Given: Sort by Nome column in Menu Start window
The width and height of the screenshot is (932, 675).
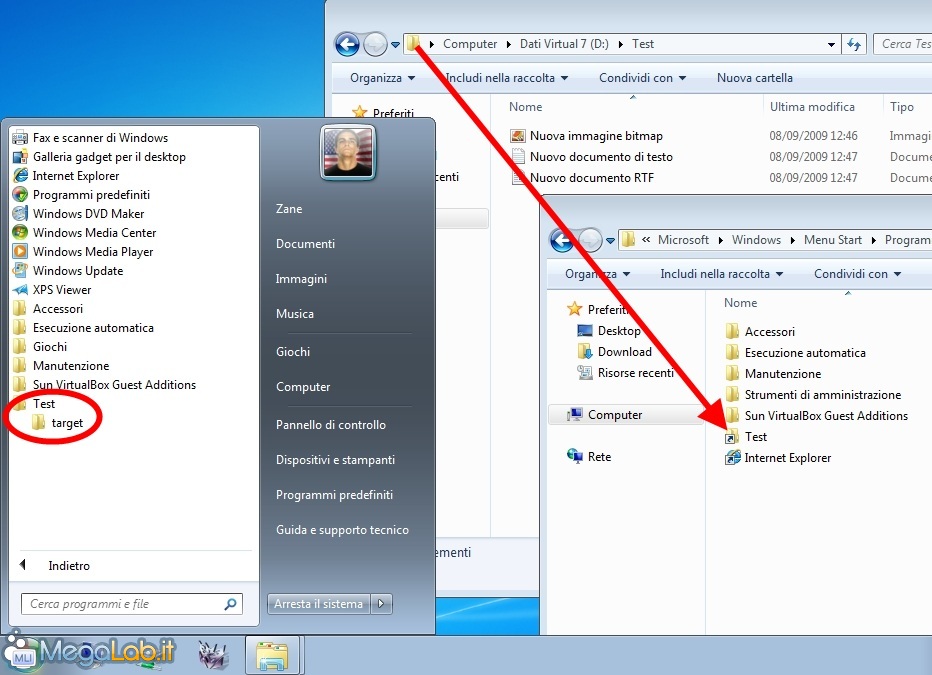Looking at the screenshot, I should pyautogui.click(x=741, y=303).
